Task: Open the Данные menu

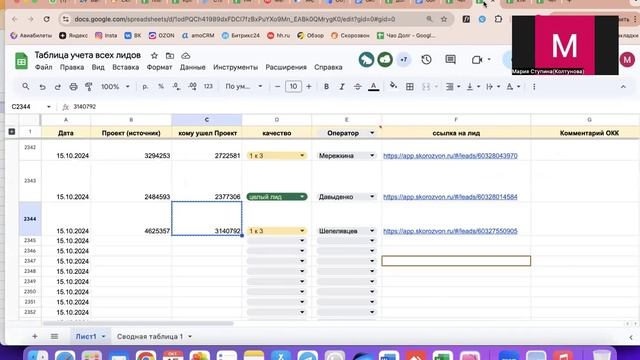Action: pos(193,67)
